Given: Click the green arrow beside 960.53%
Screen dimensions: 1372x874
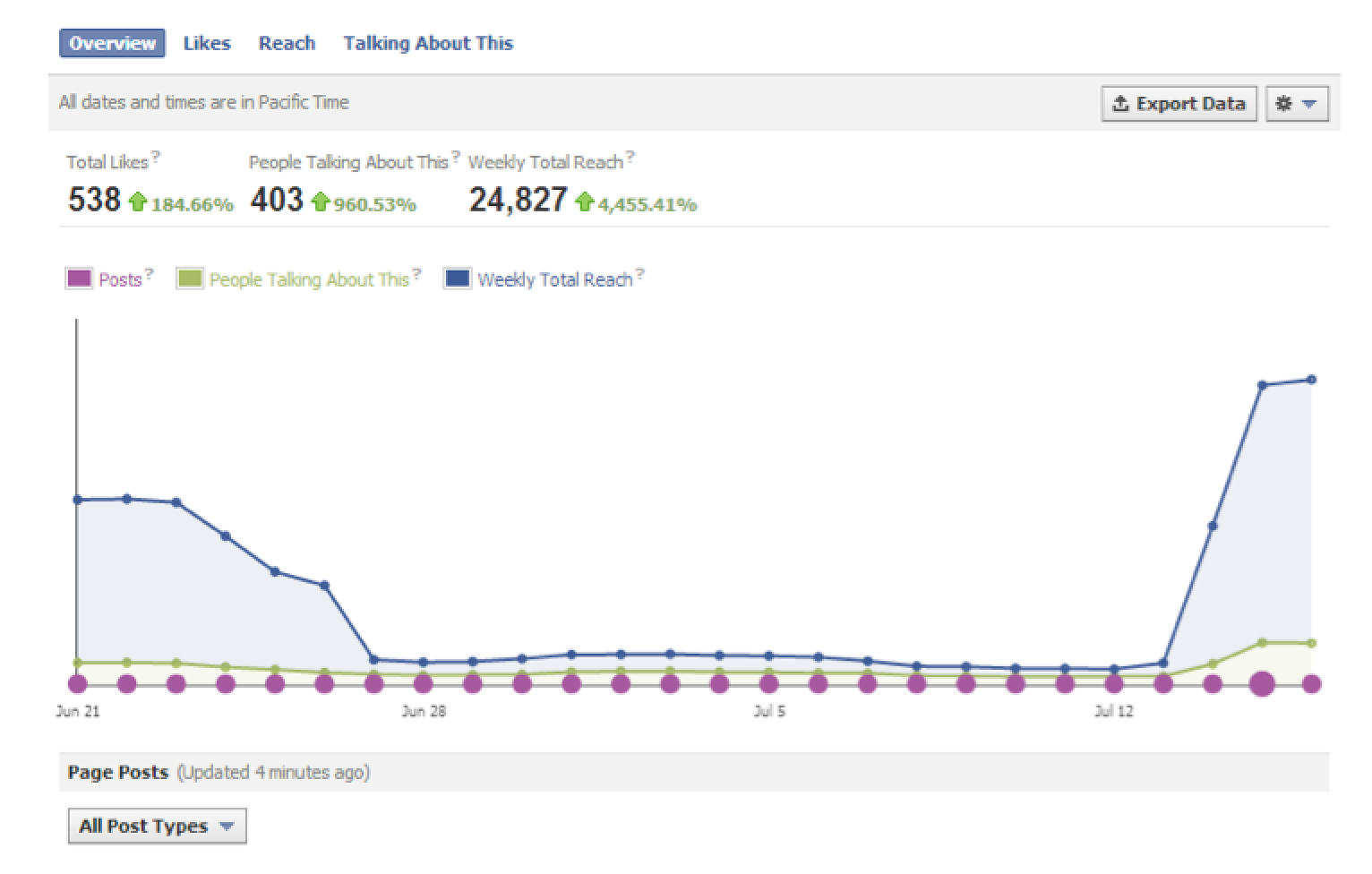Looking at the screenshot, I should click(321, 202).
